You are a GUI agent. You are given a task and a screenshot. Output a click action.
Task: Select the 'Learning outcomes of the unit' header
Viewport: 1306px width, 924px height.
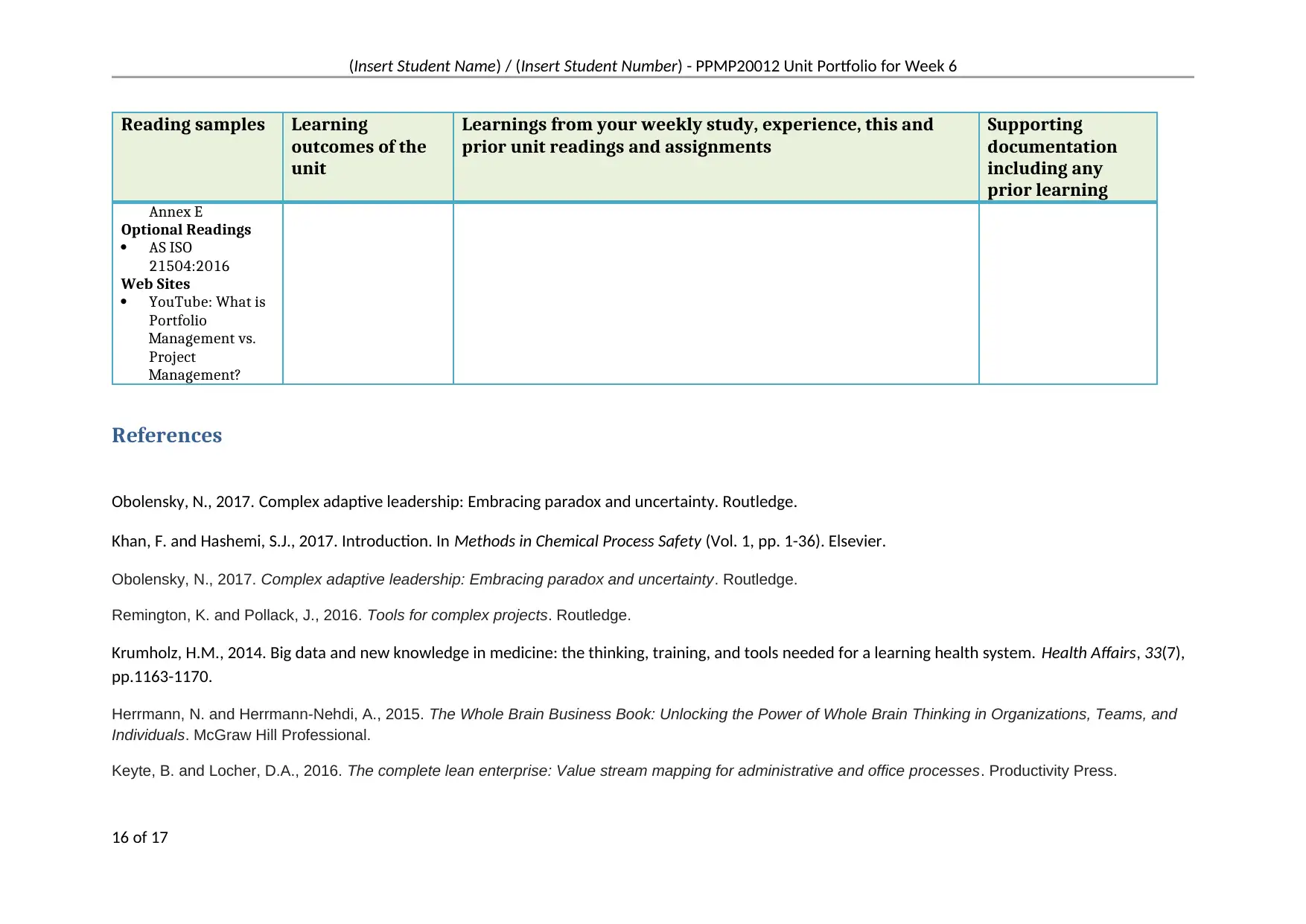359,146
